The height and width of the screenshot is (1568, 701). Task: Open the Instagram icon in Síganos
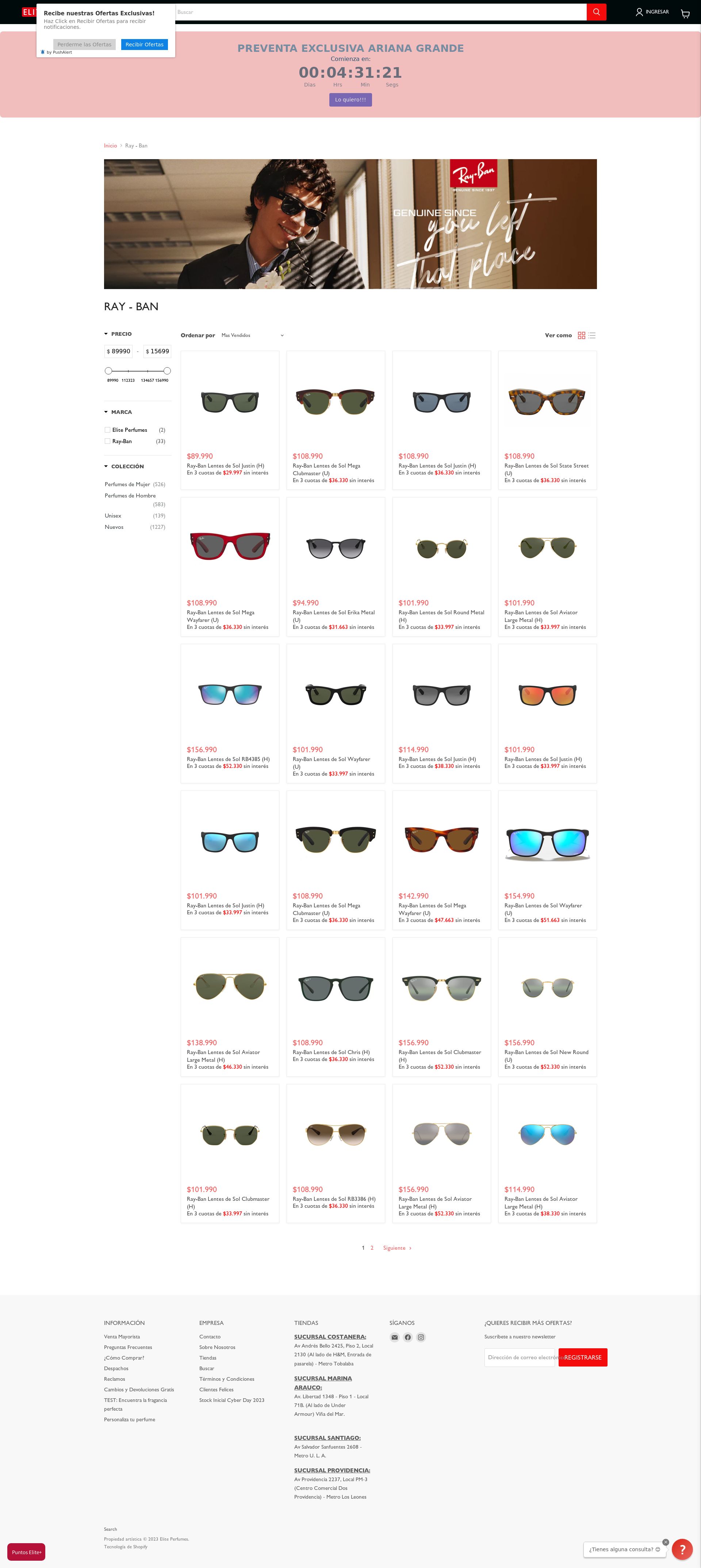421,1337
